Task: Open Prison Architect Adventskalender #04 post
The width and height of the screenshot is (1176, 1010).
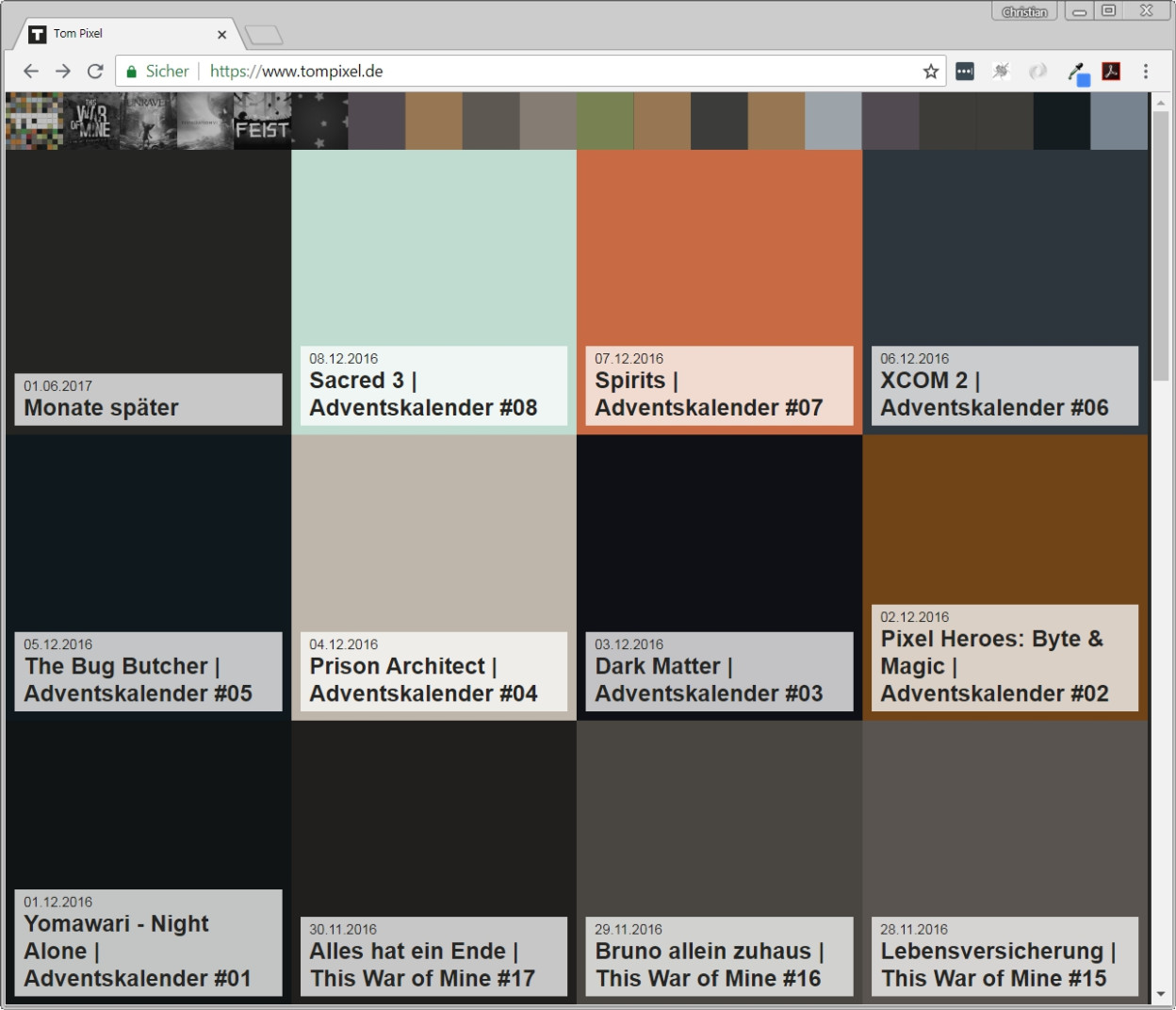Action: [433, 578]
